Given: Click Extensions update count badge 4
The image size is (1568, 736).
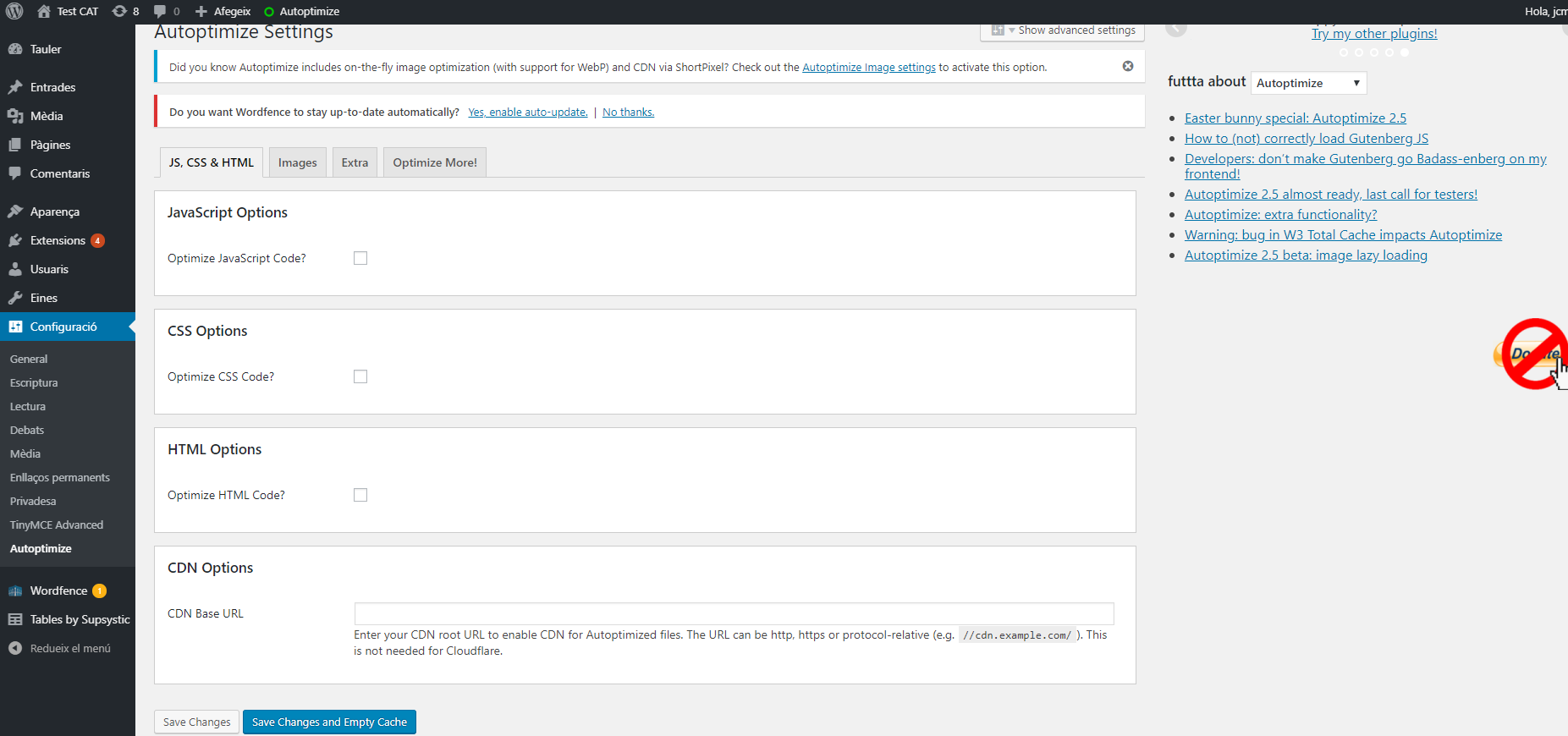Looking at the screenshot, I should coord(98,240).
